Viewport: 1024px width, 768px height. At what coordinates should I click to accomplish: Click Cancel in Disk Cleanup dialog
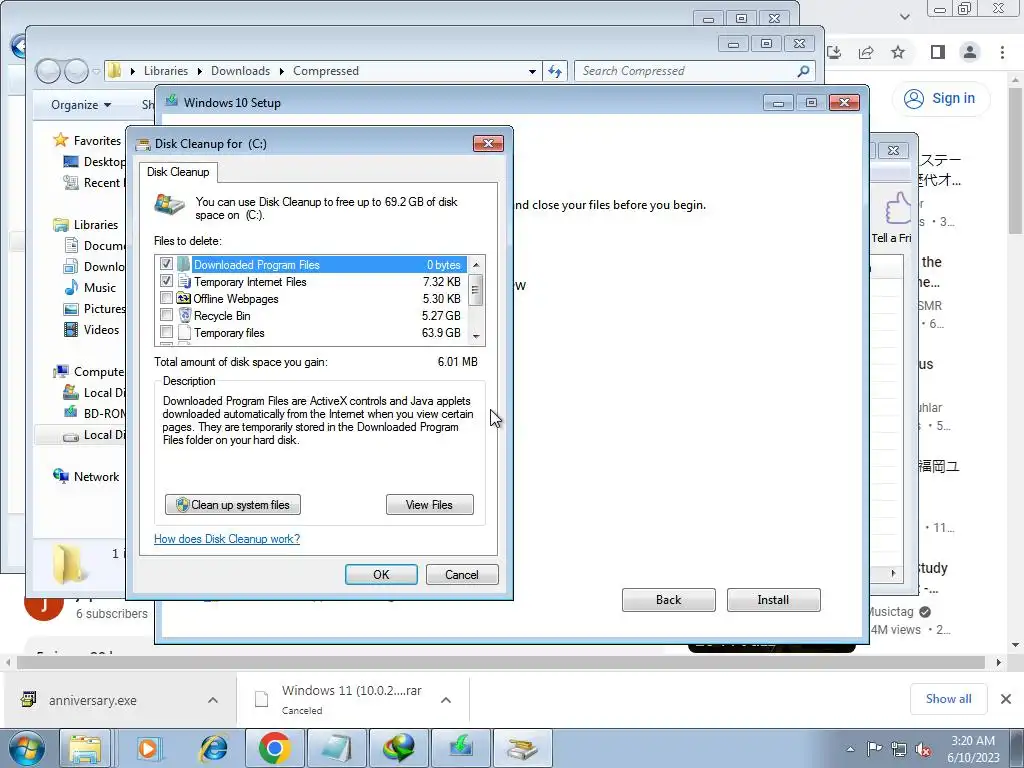click(462, 575)
